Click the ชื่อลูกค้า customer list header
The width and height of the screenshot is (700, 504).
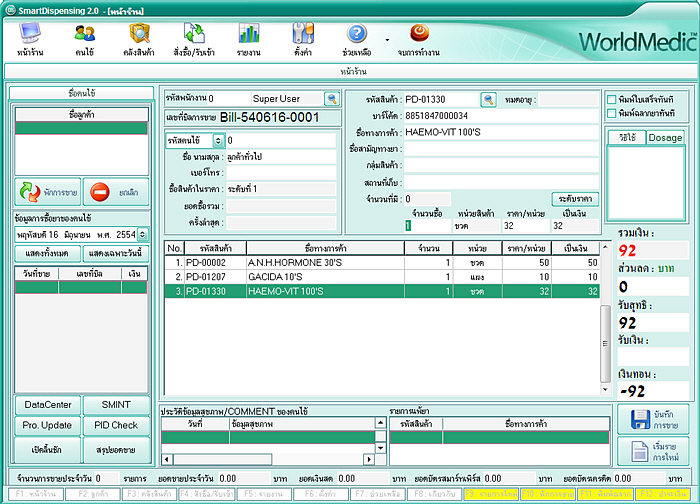[81, 115]
